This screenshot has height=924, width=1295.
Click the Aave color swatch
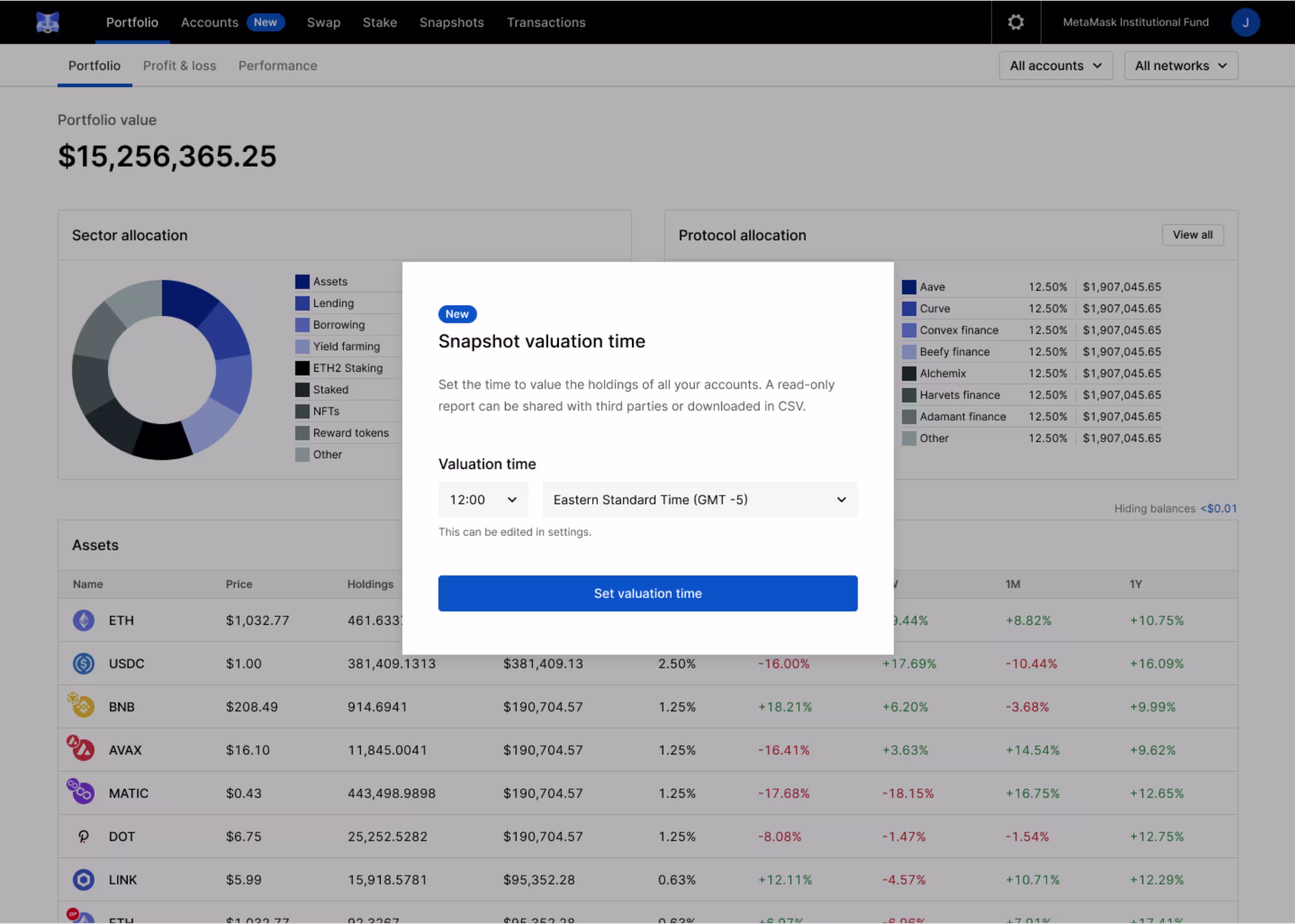909,287
